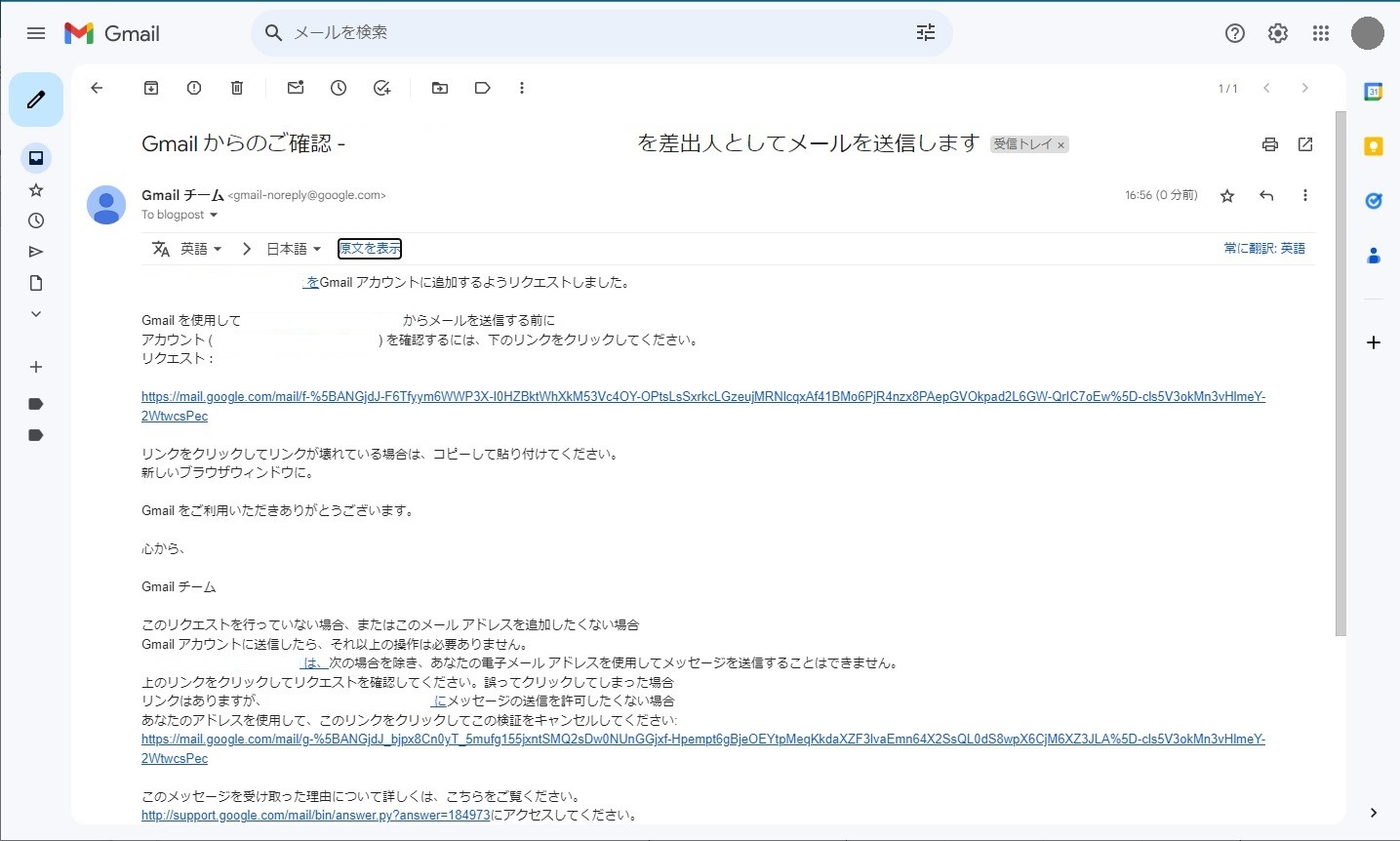Open the support.google.com answer link

click(315, 816)
